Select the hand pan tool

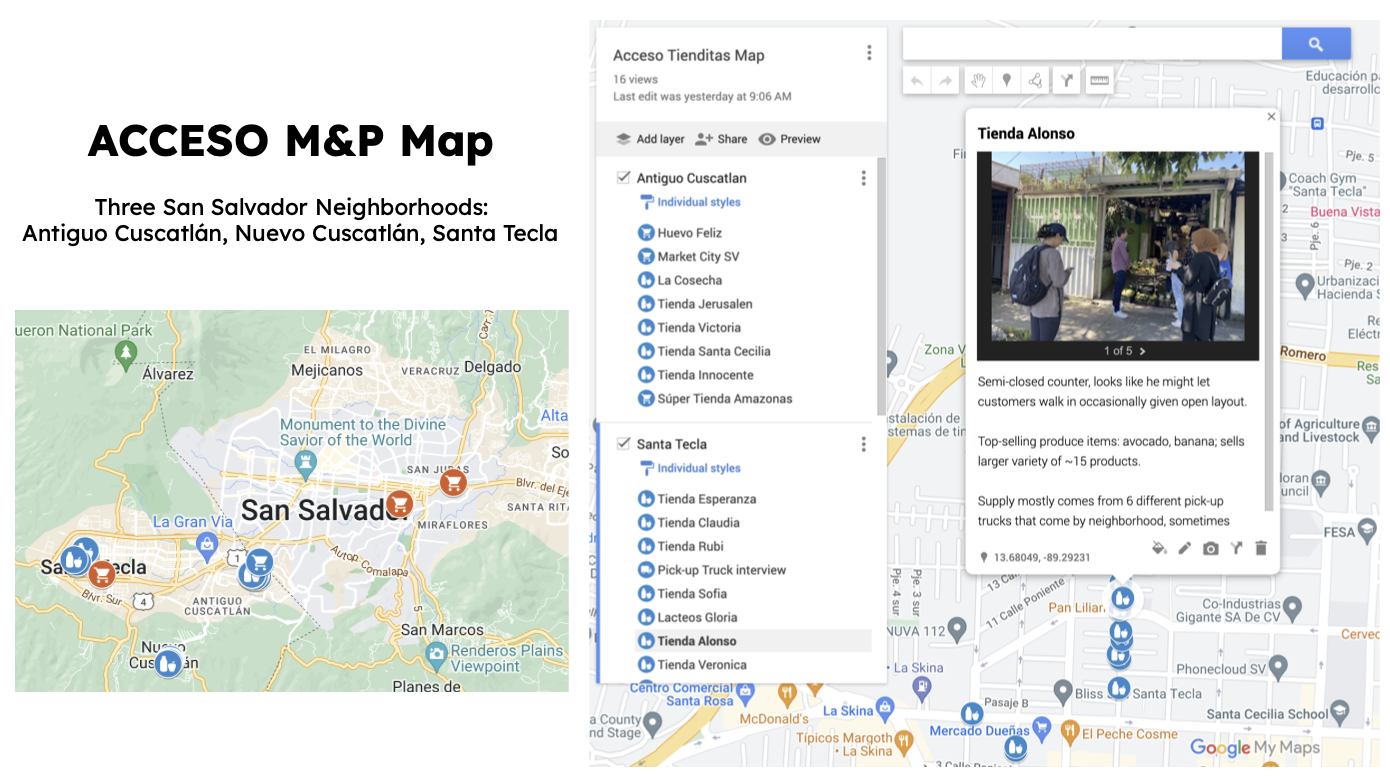[979, 81]
